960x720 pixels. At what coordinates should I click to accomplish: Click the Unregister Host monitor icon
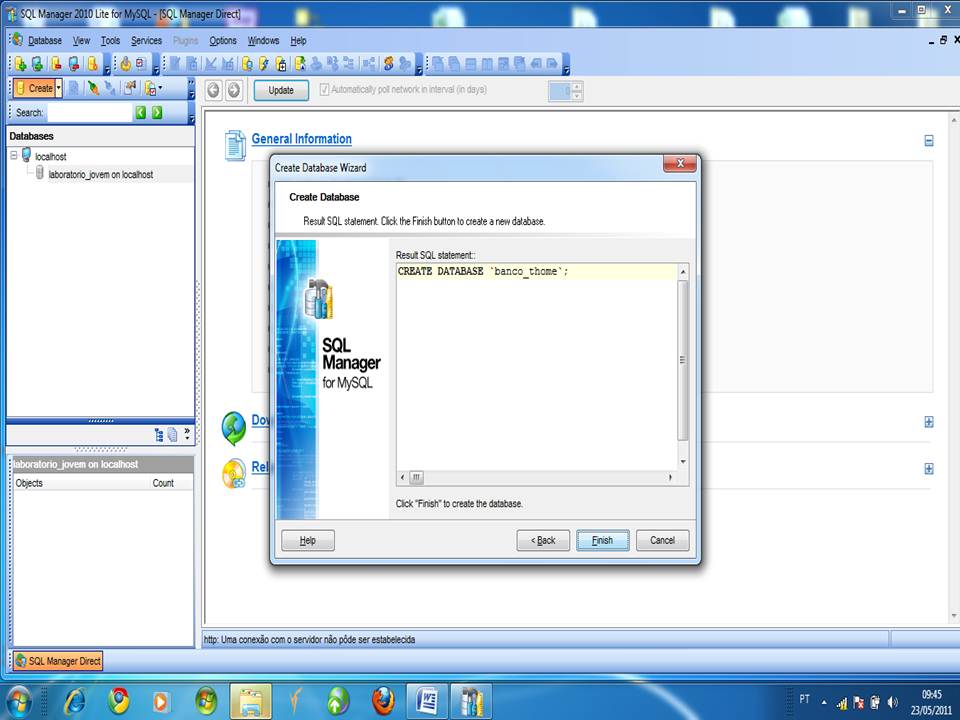pos(74,64)
